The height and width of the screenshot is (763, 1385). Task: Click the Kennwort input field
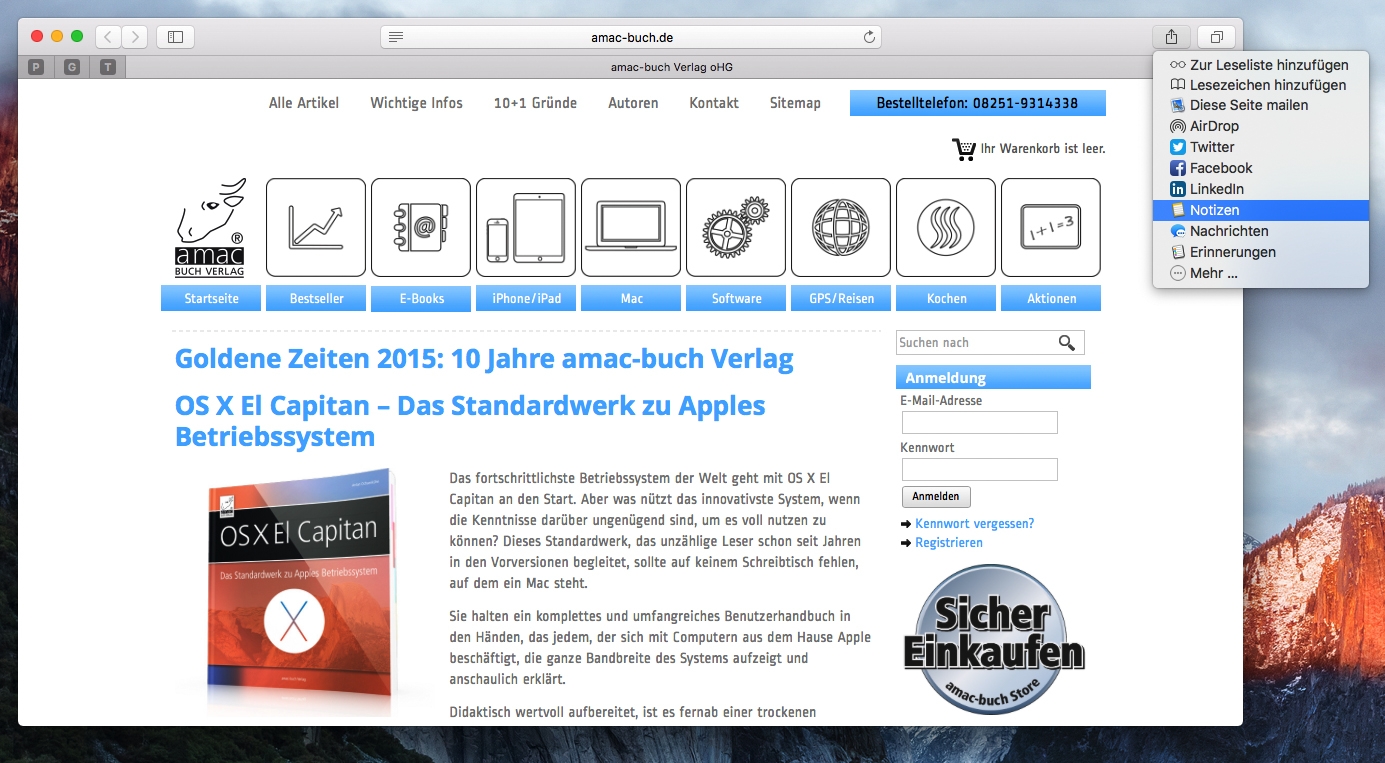(x=980, y=469)
